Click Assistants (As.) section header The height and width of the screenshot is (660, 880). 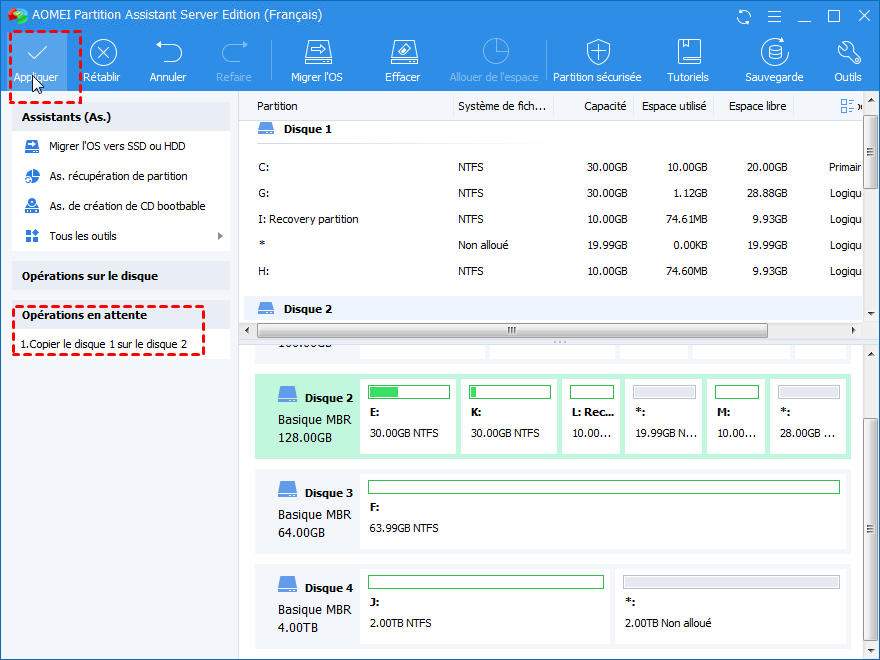point(121,117)
